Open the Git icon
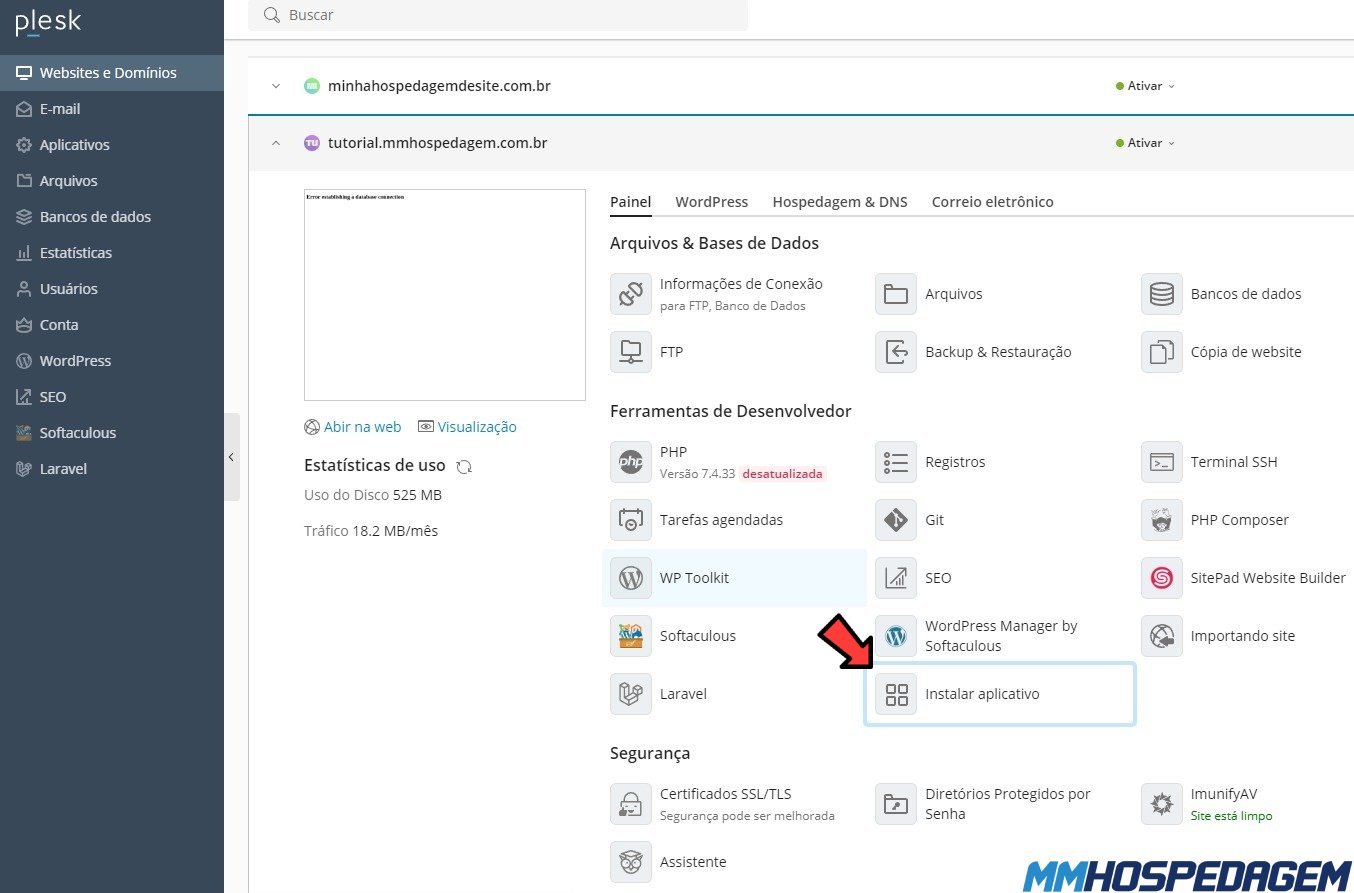The width and height of the screenshot is (1354, 893). pyautogui.click(x=896, y=520)
